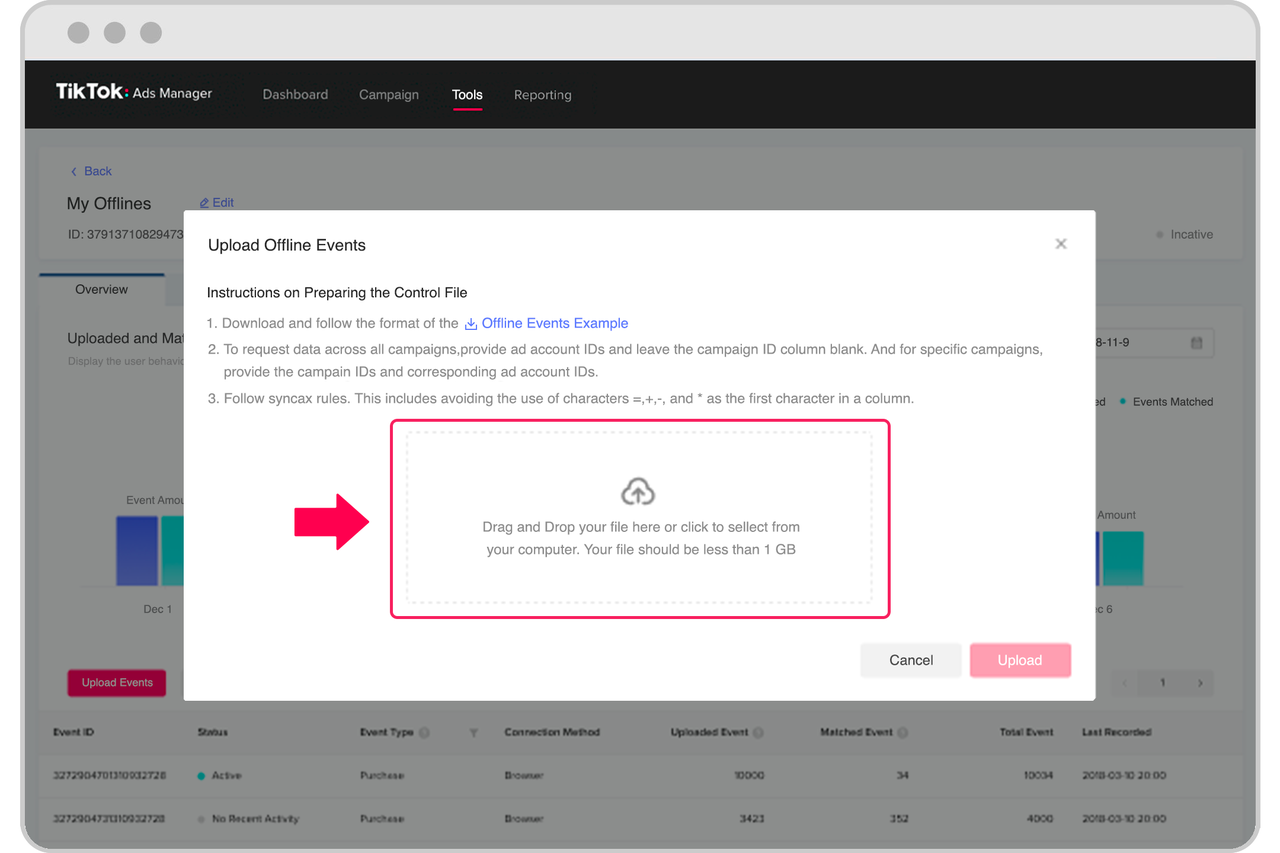Click the TikTok Ads Manager logo
This screenshot has height=853, width=1280.
[x=134, y=93]
